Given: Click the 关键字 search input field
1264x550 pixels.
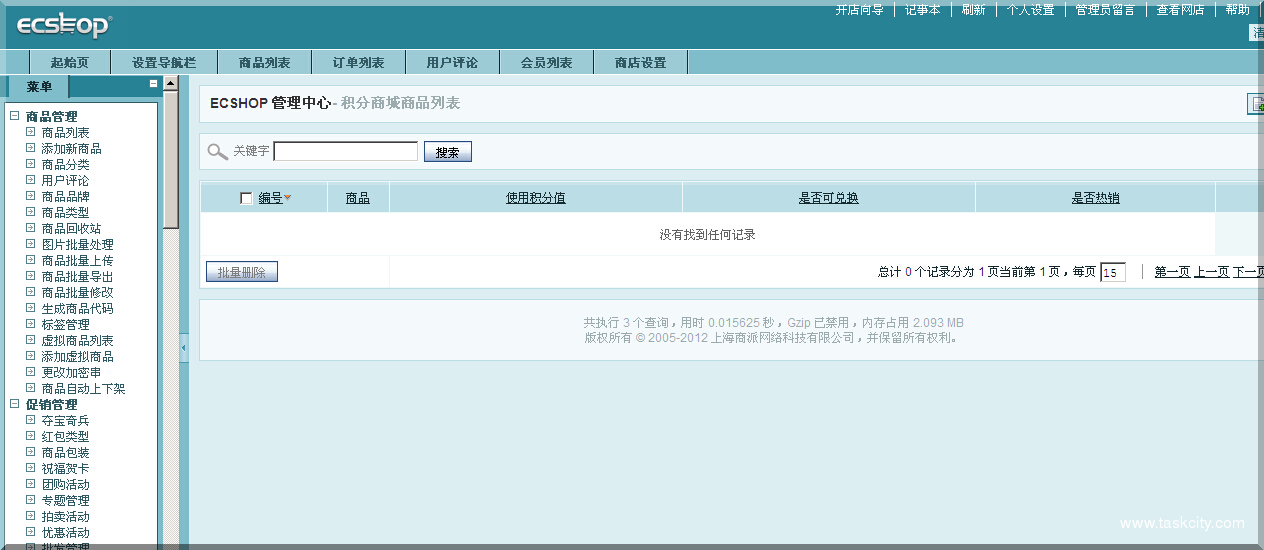Looking at the screenshot, I should 346,151.
